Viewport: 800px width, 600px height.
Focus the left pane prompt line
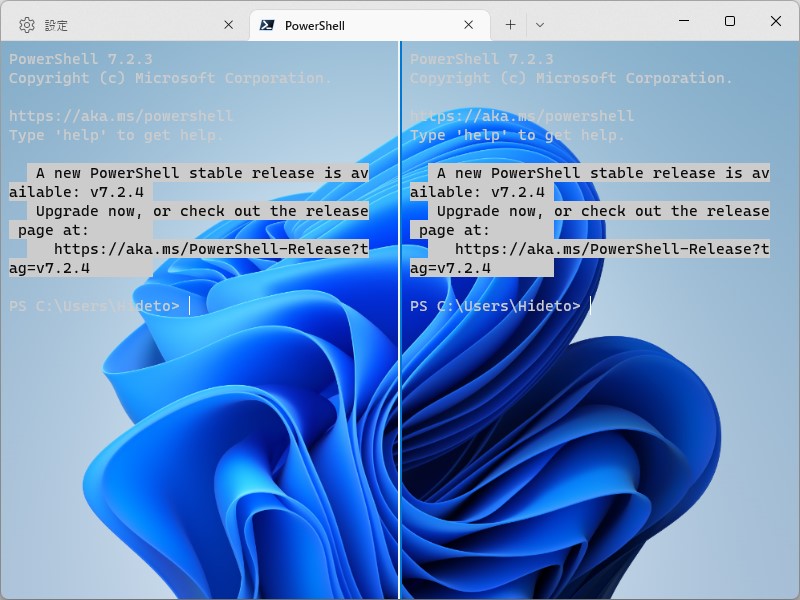(99, 306)
